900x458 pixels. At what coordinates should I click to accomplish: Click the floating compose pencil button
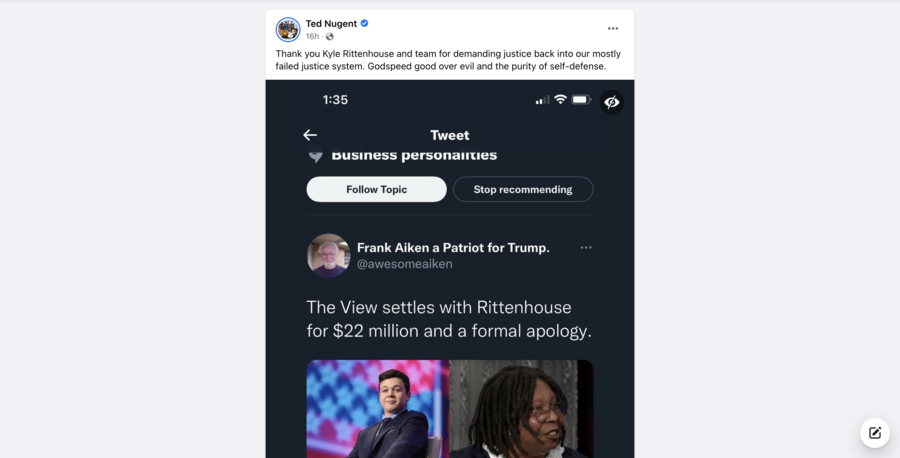pos(875,432)
